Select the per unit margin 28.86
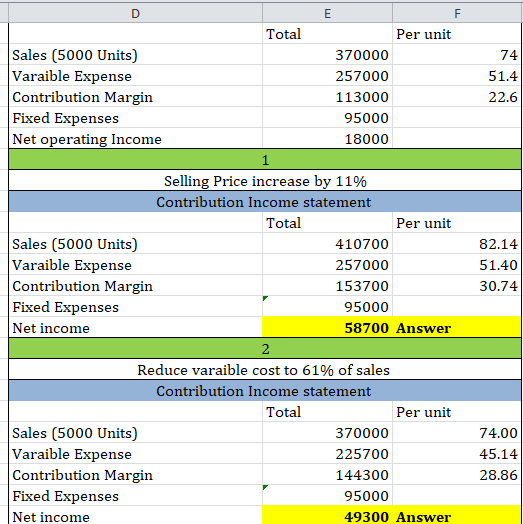The image size is (523, 524). pyautogui.click(x=457, y=475)
